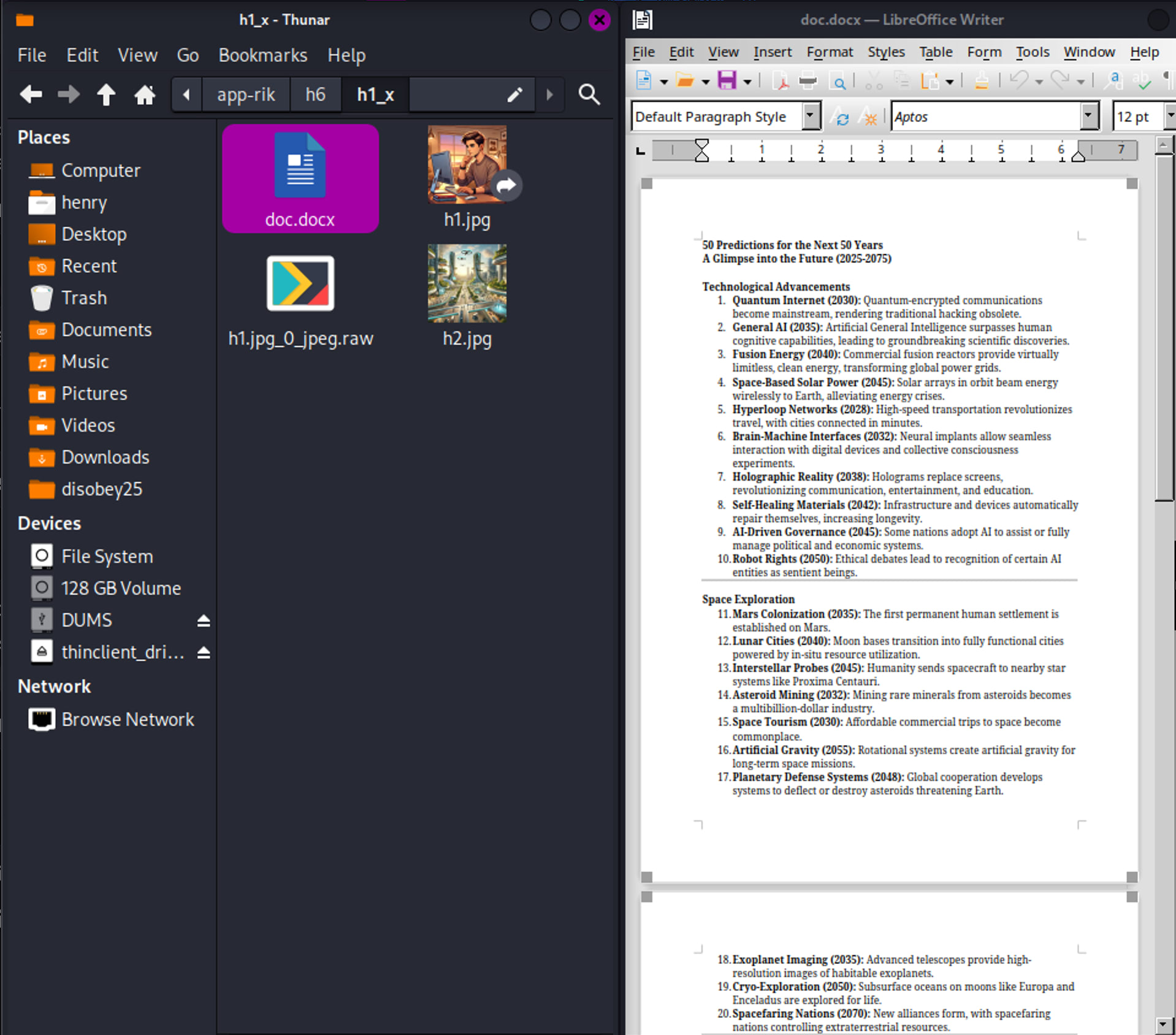
Task: Open the Aptos font name dropdown
Action: (x=1089, y=116)
